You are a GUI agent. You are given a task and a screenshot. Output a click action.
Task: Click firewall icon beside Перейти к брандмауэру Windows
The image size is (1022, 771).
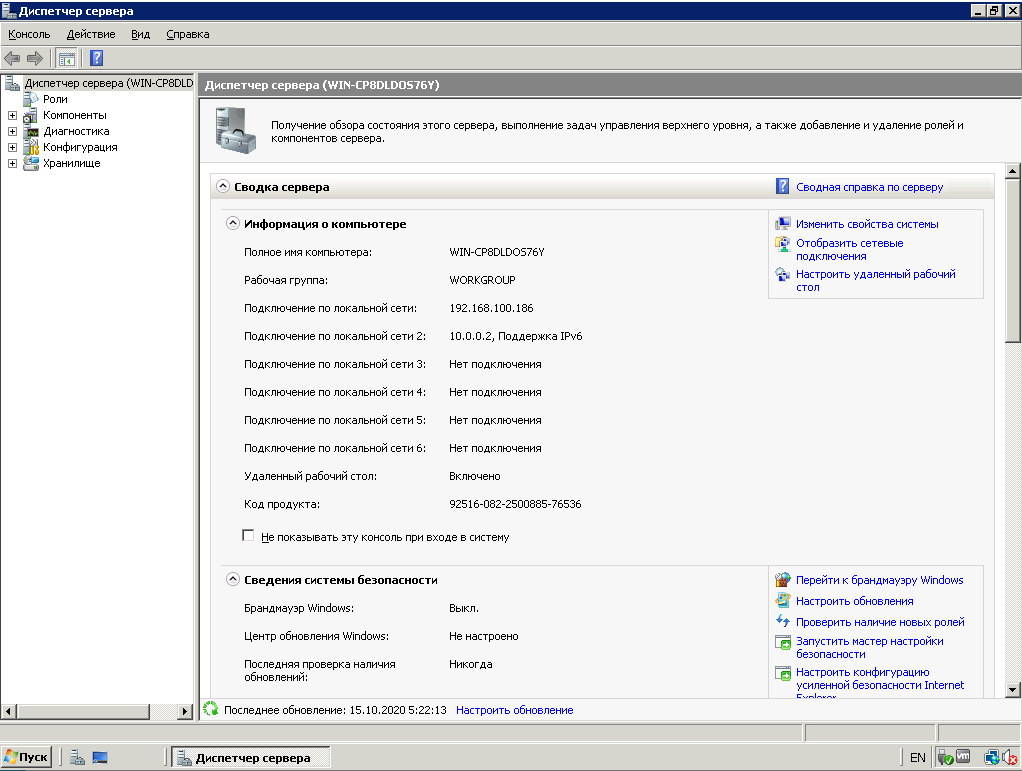click(782, 579)
